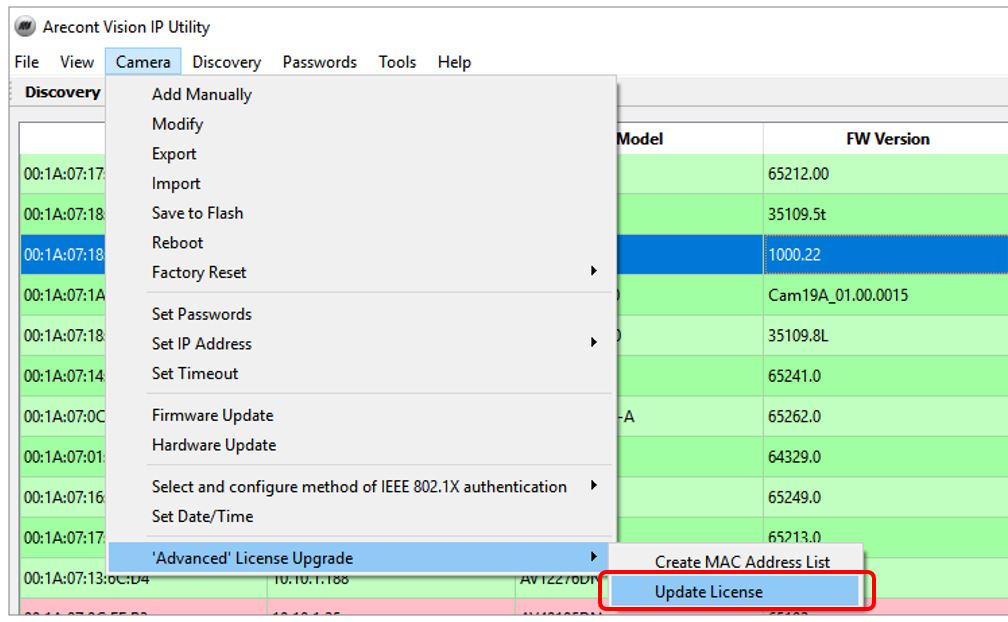Click the Reboot menu entry
Image resolution: width=1008 pixels, height=622 pixels.
(x=362, y=242)
